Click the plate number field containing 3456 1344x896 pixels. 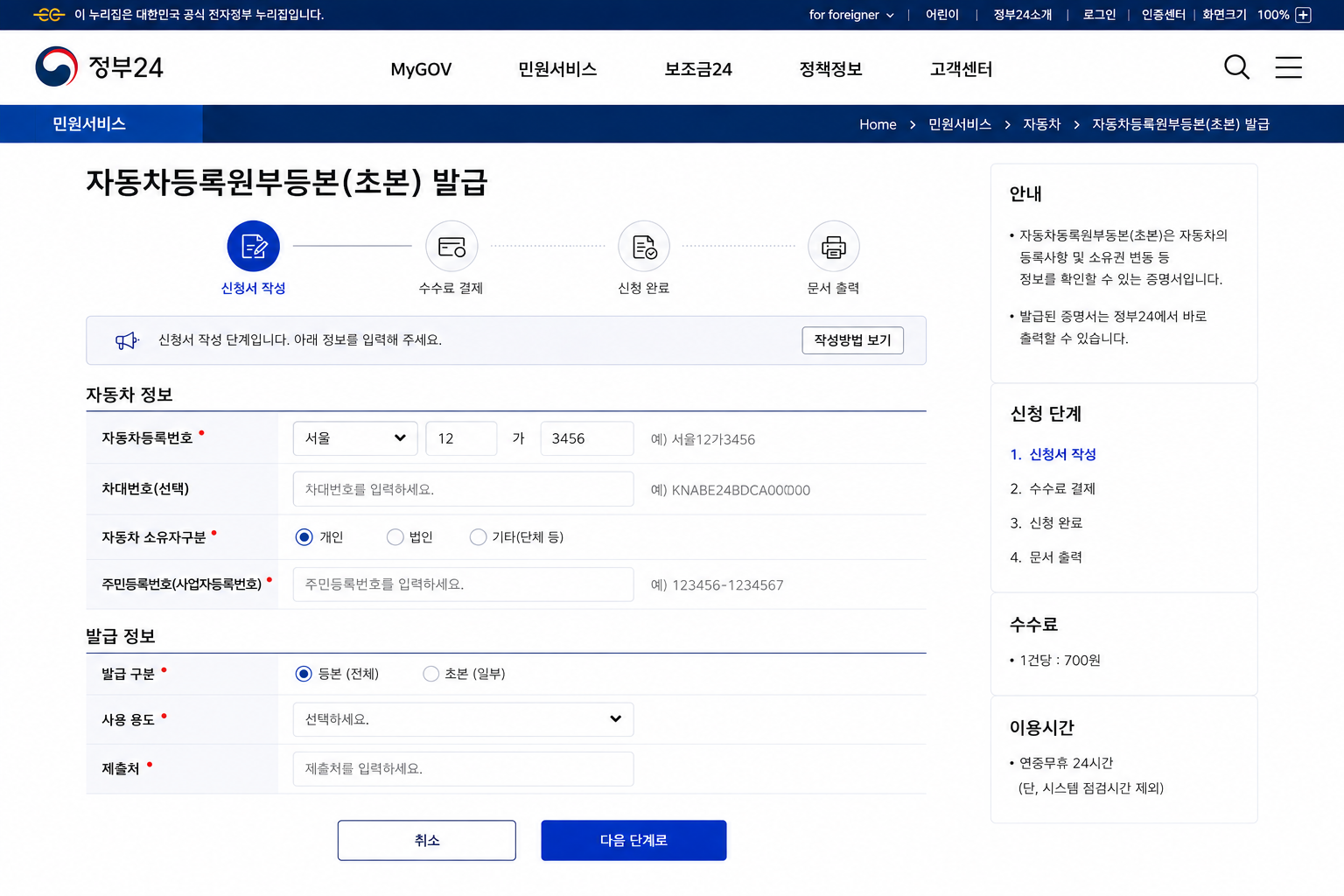click(x=587, y=438)
